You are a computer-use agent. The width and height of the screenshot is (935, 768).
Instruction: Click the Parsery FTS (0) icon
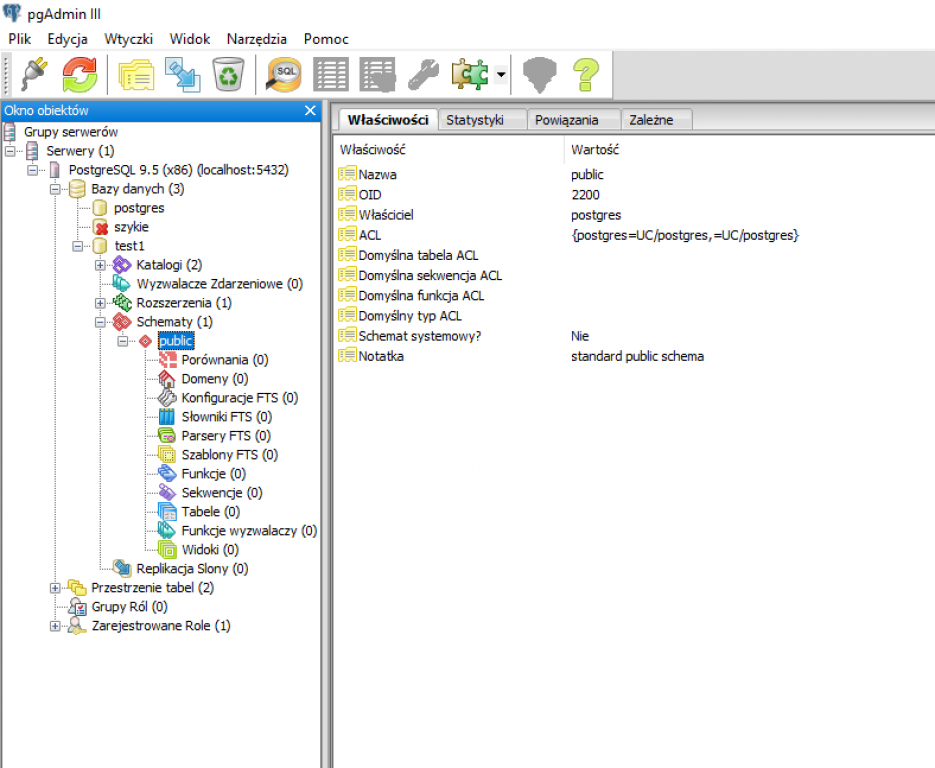(x=168, y=436)
